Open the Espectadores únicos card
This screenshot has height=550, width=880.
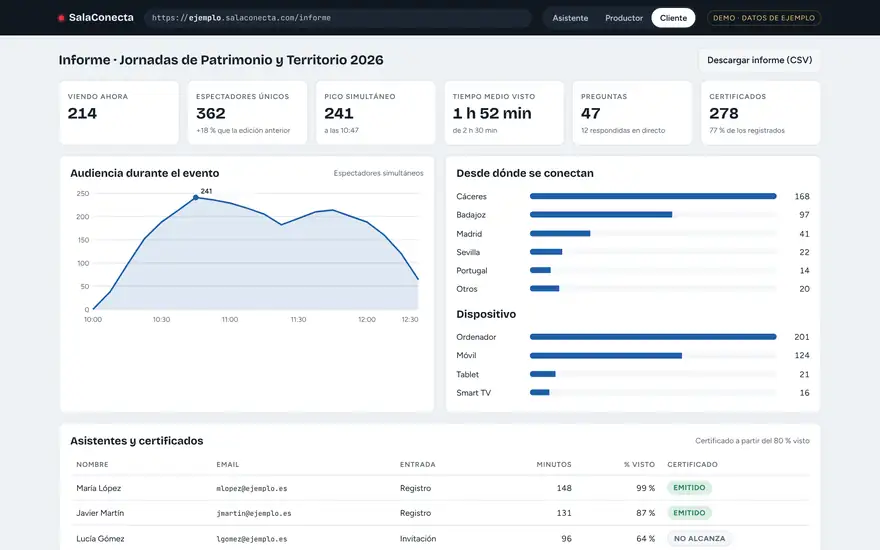coord(247,113)
